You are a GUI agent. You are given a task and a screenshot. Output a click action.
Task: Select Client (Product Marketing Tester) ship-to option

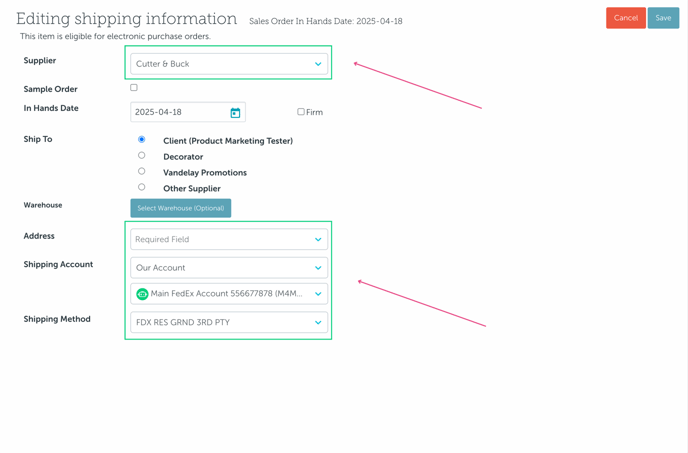pos(142,140)
